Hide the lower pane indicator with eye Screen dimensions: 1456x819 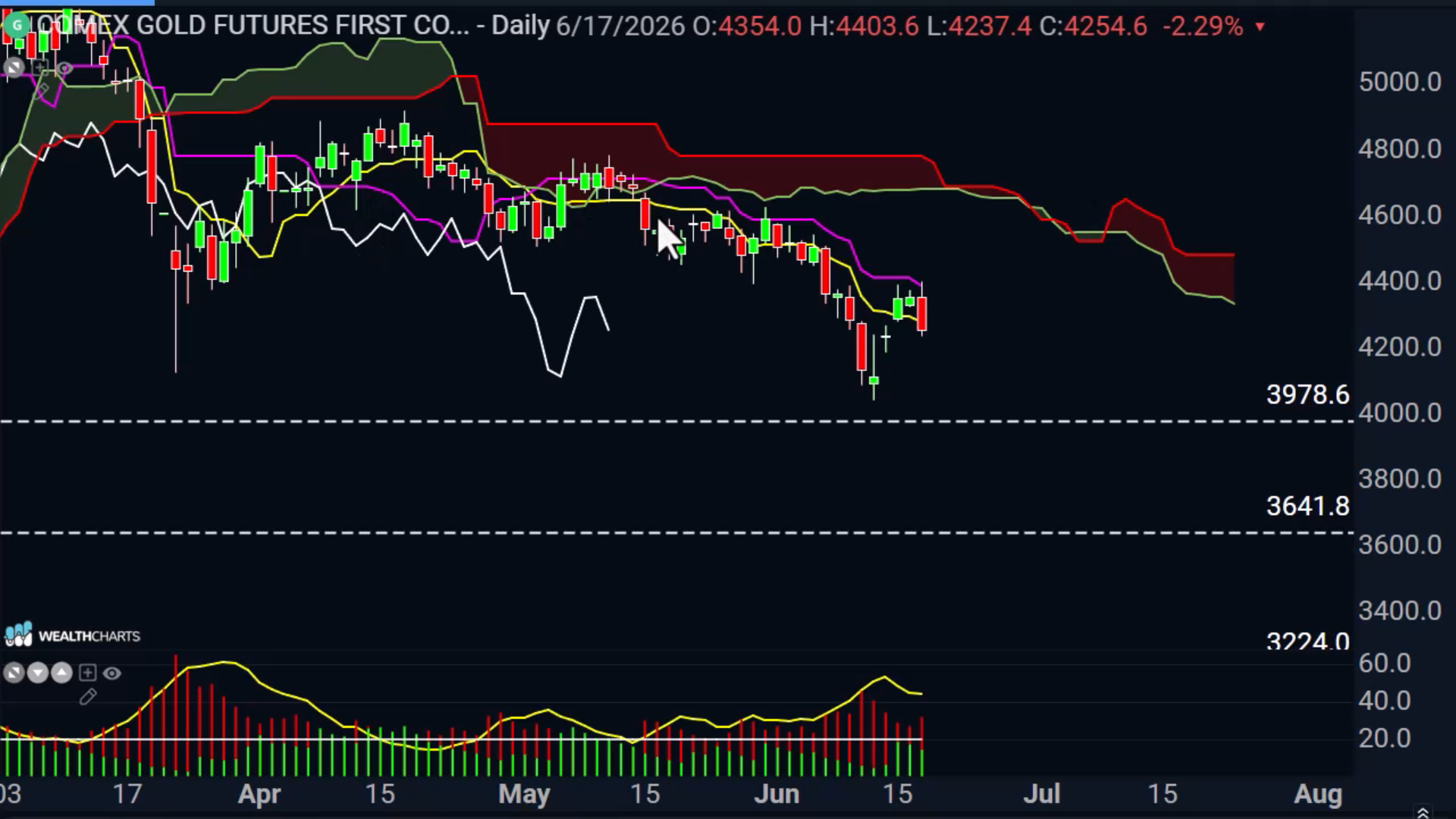tap(111, 673)
